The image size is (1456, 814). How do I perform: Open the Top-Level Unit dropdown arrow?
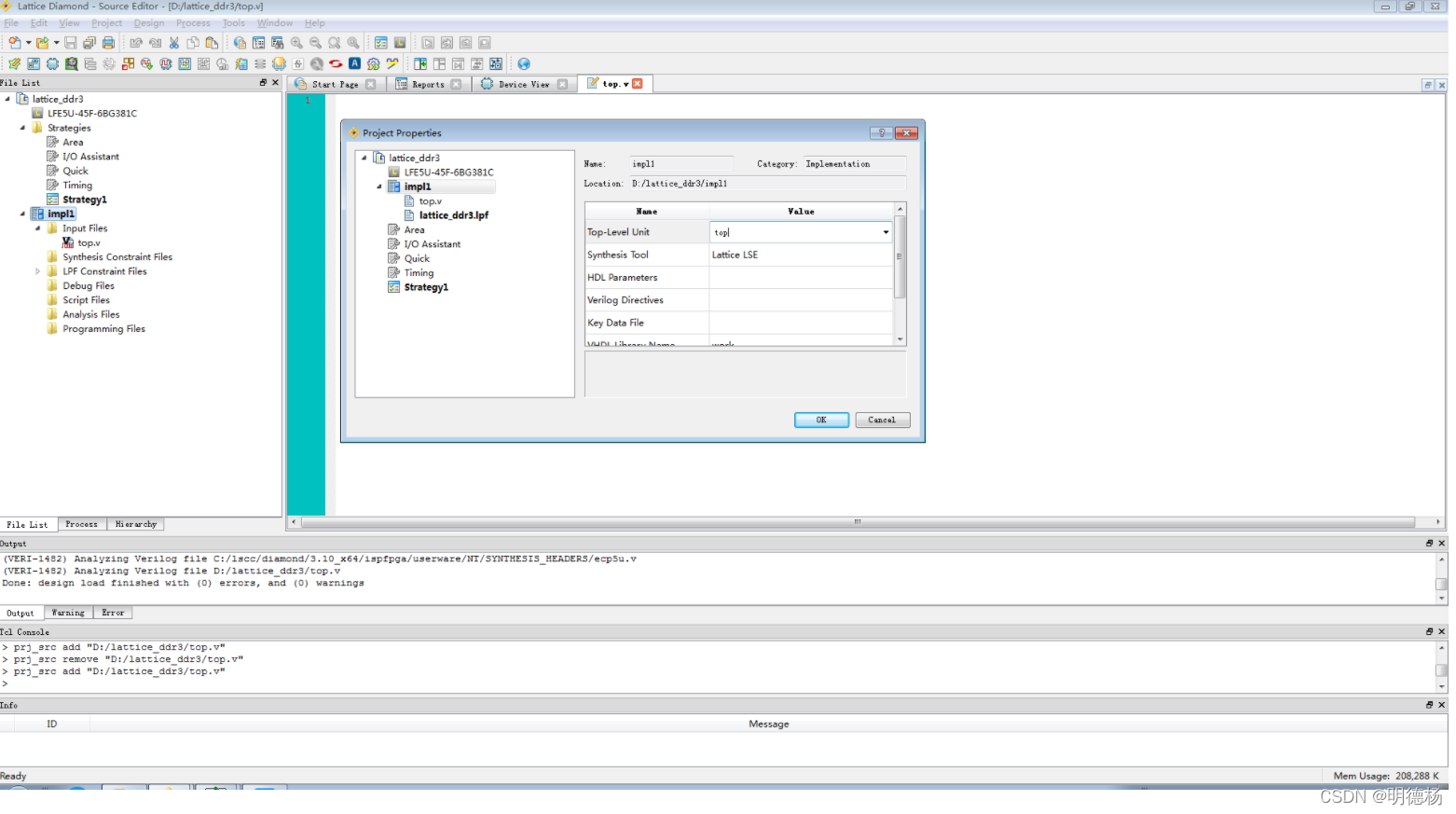click(x=886, y=232)
